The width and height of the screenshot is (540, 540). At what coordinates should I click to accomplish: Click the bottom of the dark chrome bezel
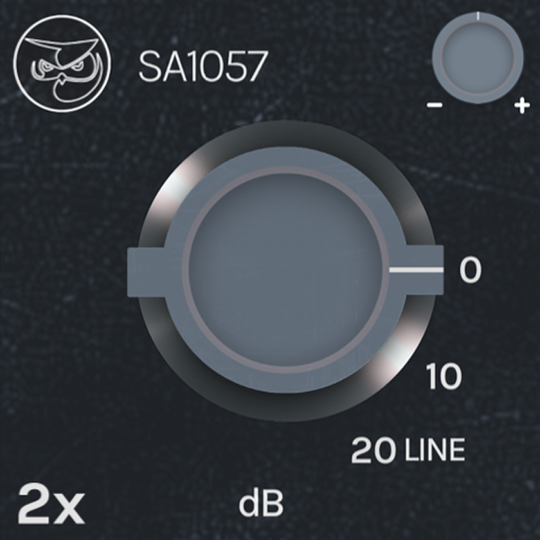[x=285, y=406]
